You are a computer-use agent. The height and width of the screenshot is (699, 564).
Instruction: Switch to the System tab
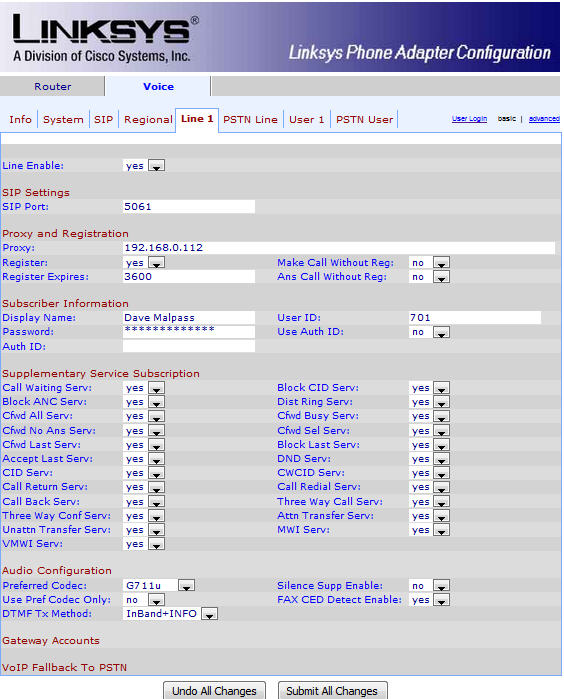tap(63, 119)
